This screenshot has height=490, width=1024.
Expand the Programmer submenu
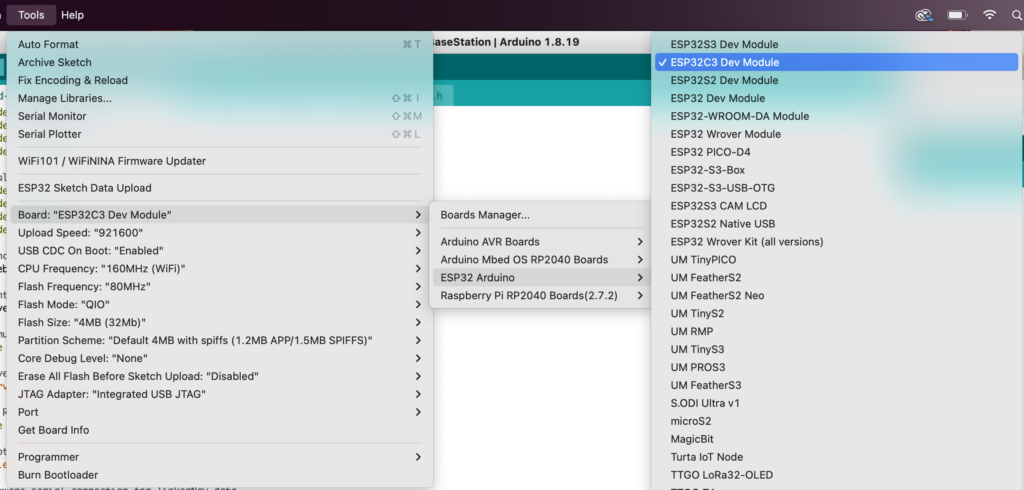pyautogui.click(x=219, y=457)
